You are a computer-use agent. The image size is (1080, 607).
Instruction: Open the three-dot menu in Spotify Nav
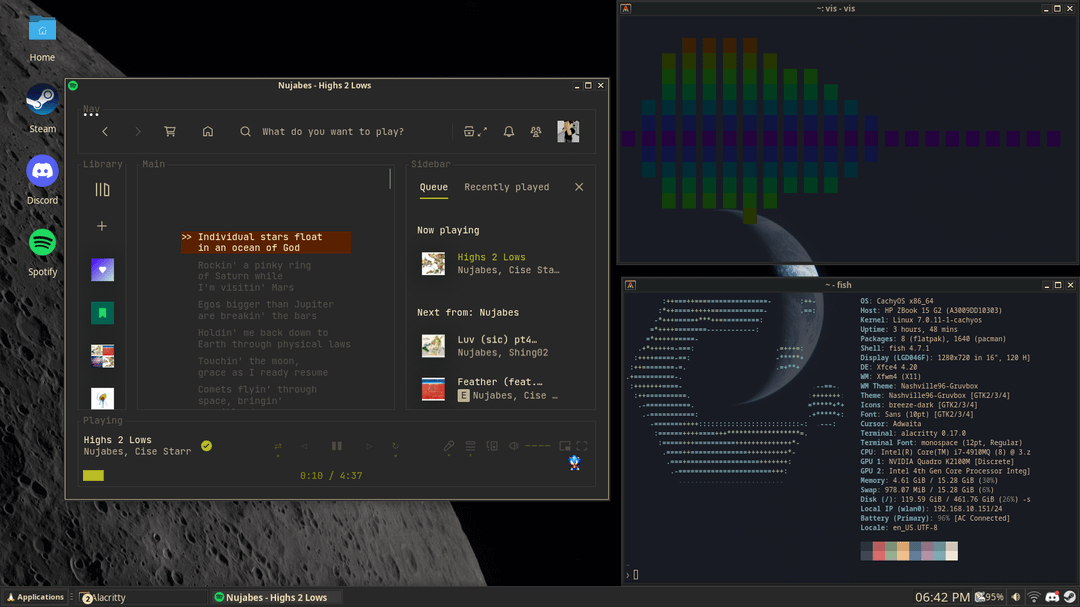pos(91,114)
